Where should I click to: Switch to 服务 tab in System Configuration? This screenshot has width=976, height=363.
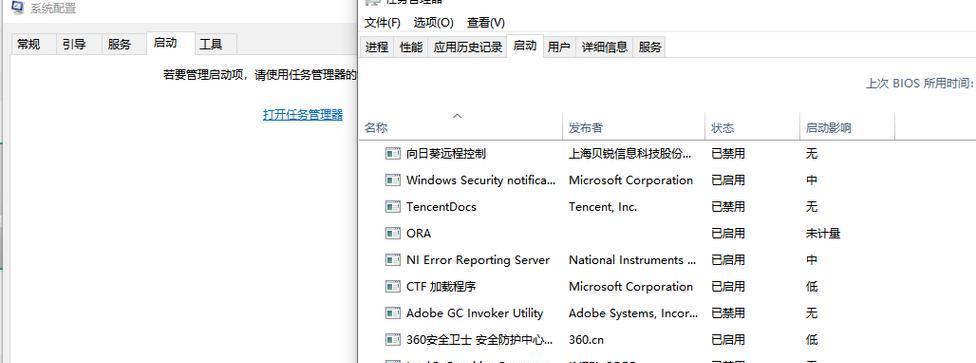[x=120, y=44]
